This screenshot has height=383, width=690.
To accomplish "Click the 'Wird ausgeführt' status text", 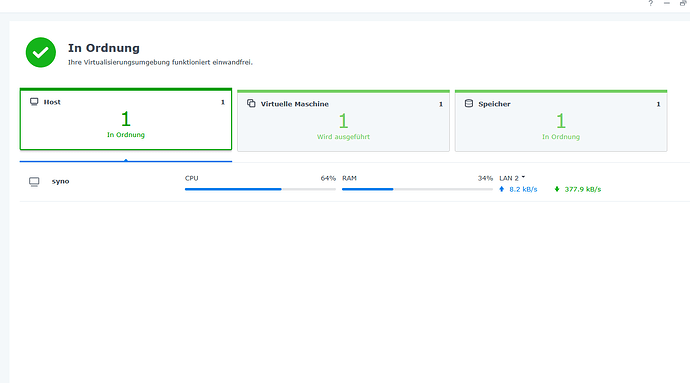I will (x=343, y=137).
